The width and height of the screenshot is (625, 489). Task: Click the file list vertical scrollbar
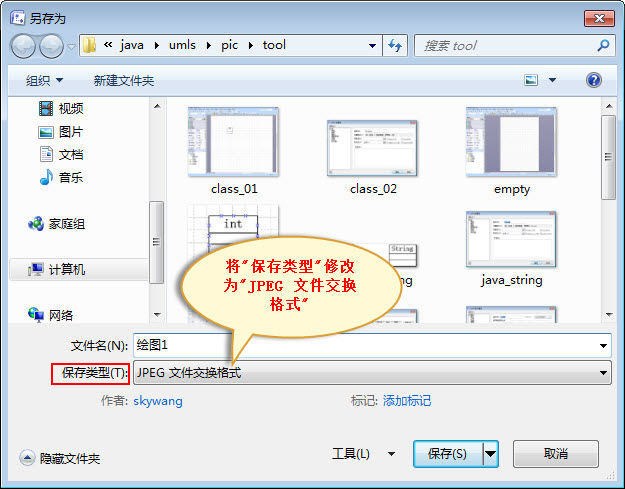coord(609,210)
